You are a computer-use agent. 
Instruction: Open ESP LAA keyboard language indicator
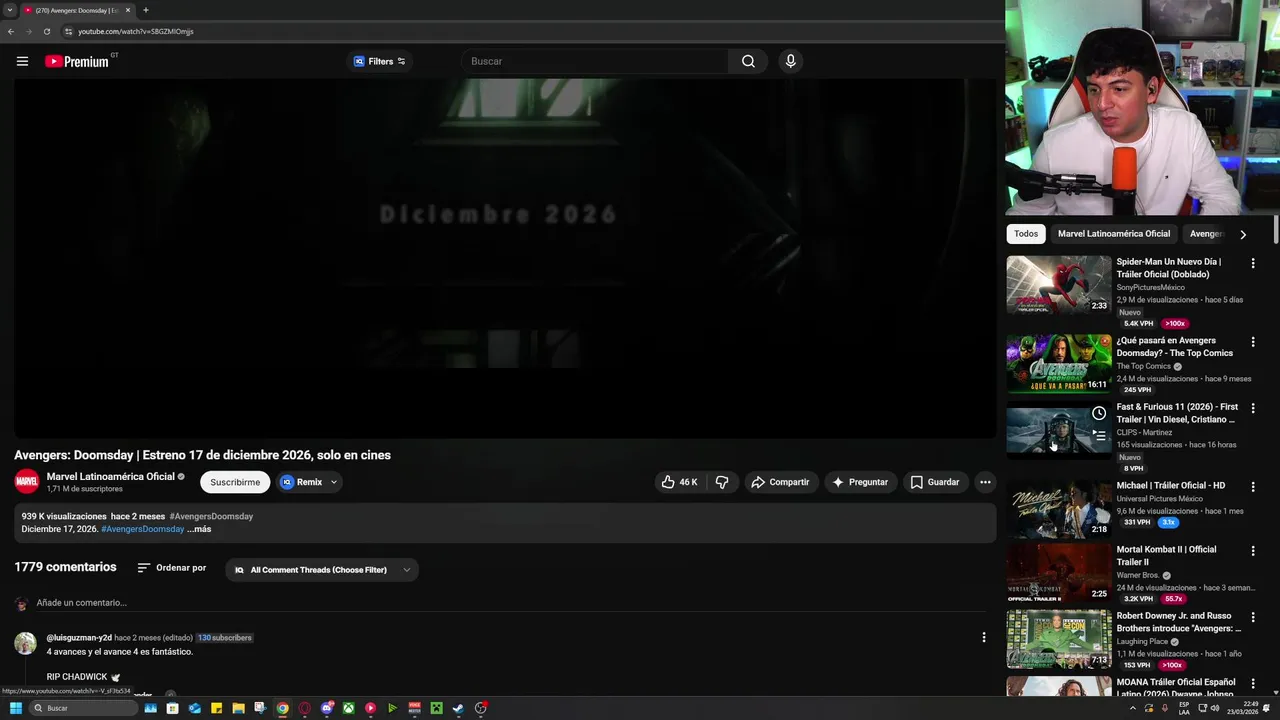[1184, 708]
